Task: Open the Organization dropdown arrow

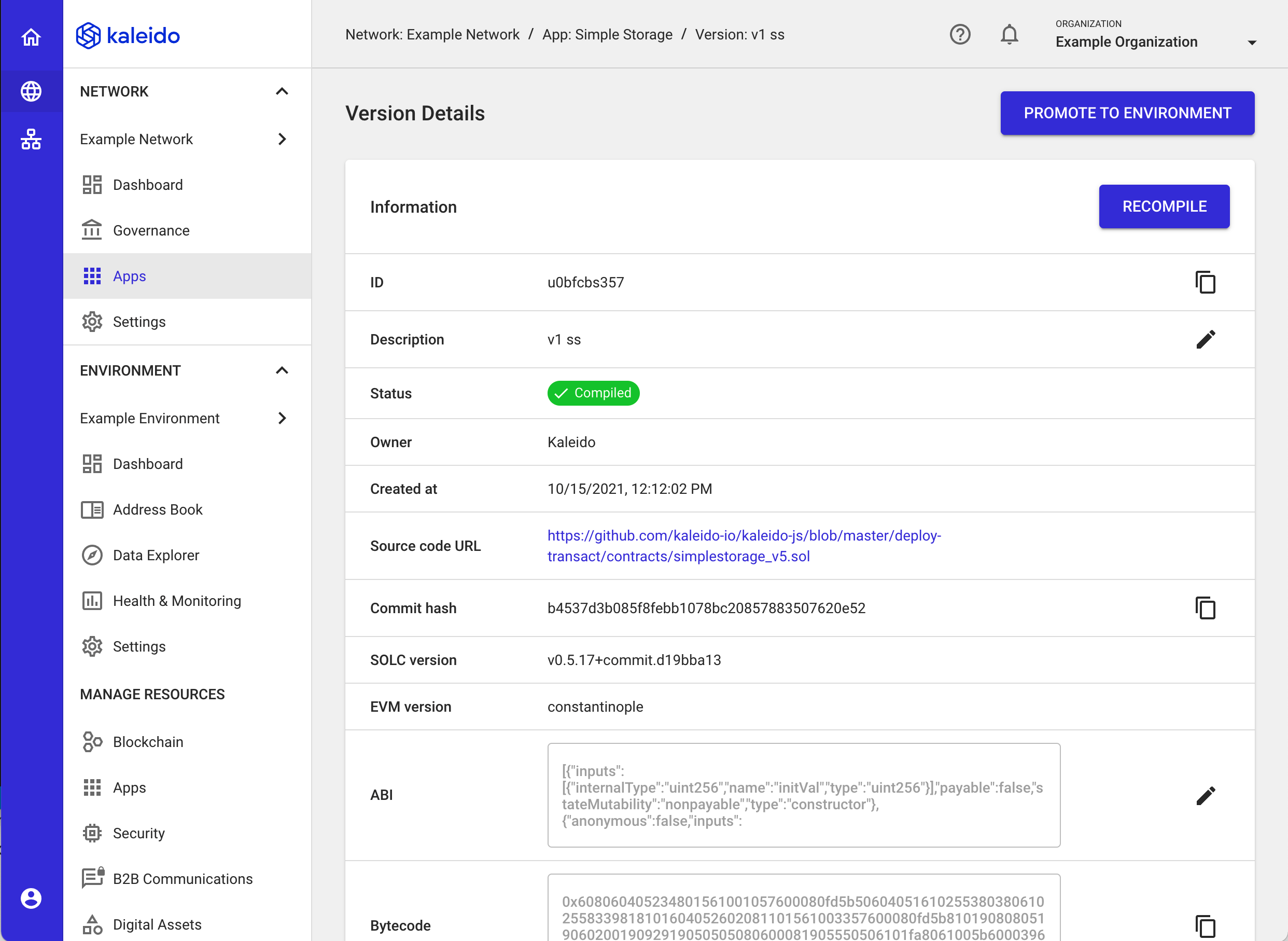Action: point(1252,43)
